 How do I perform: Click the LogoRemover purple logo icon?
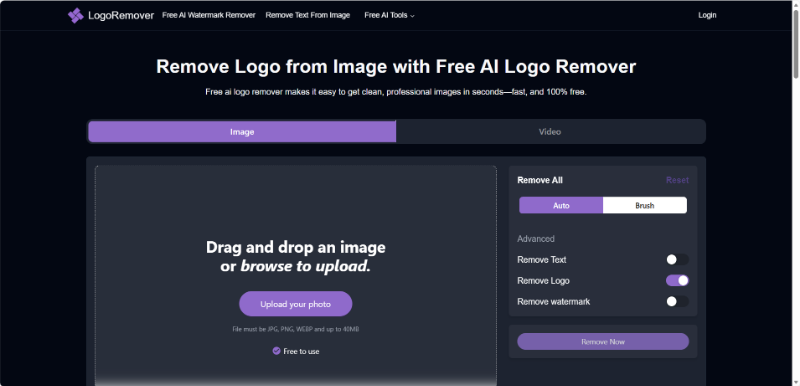click(76, 15)
